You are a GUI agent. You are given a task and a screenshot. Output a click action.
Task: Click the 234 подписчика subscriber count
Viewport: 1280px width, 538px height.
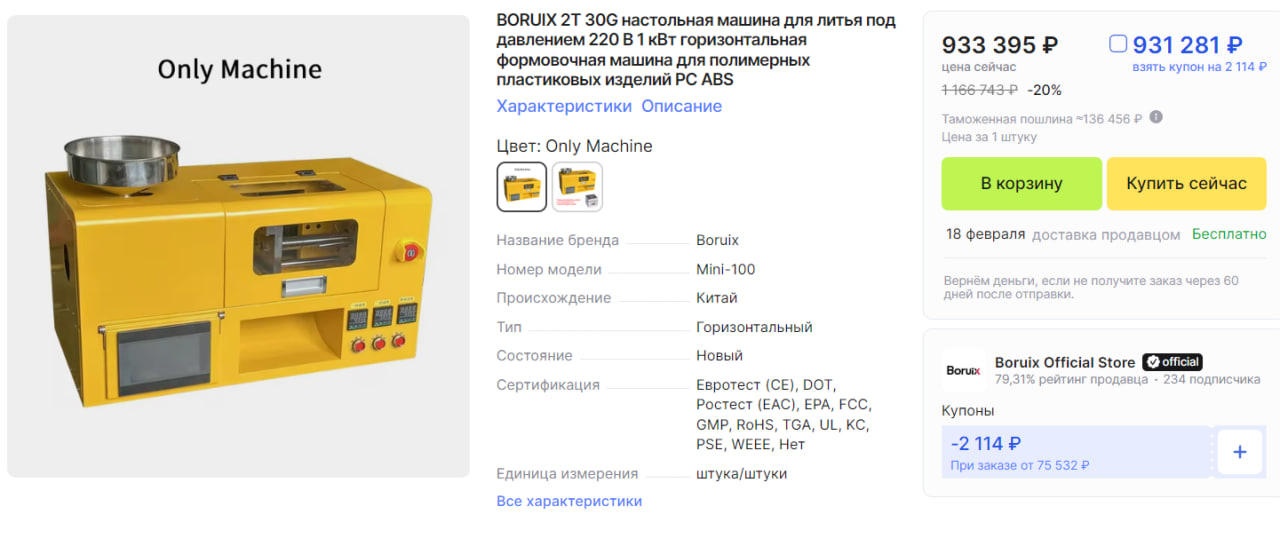(x=1211, y=380)
